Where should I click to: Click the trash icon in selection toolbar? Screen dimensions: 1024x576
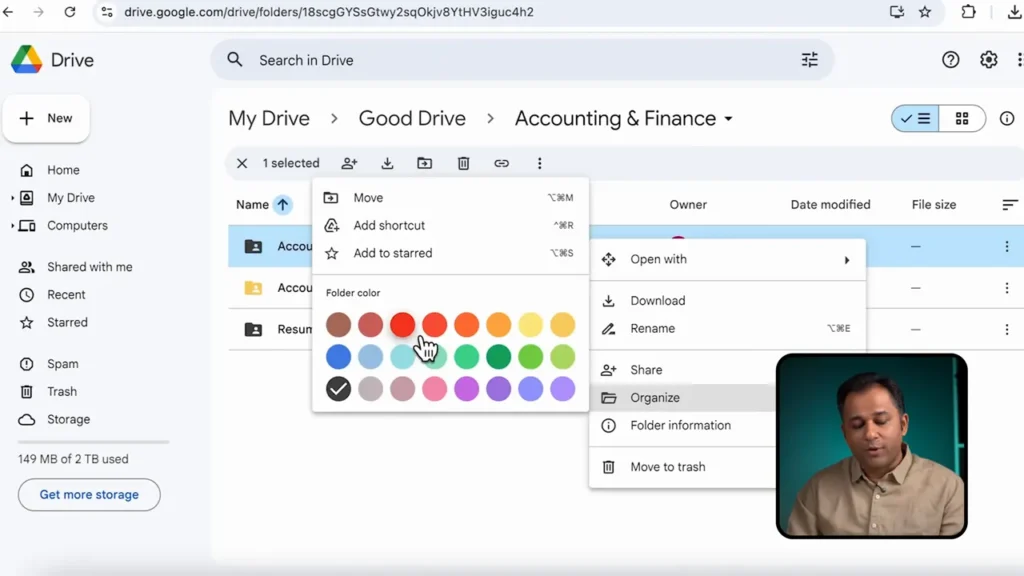click(463, 163)
